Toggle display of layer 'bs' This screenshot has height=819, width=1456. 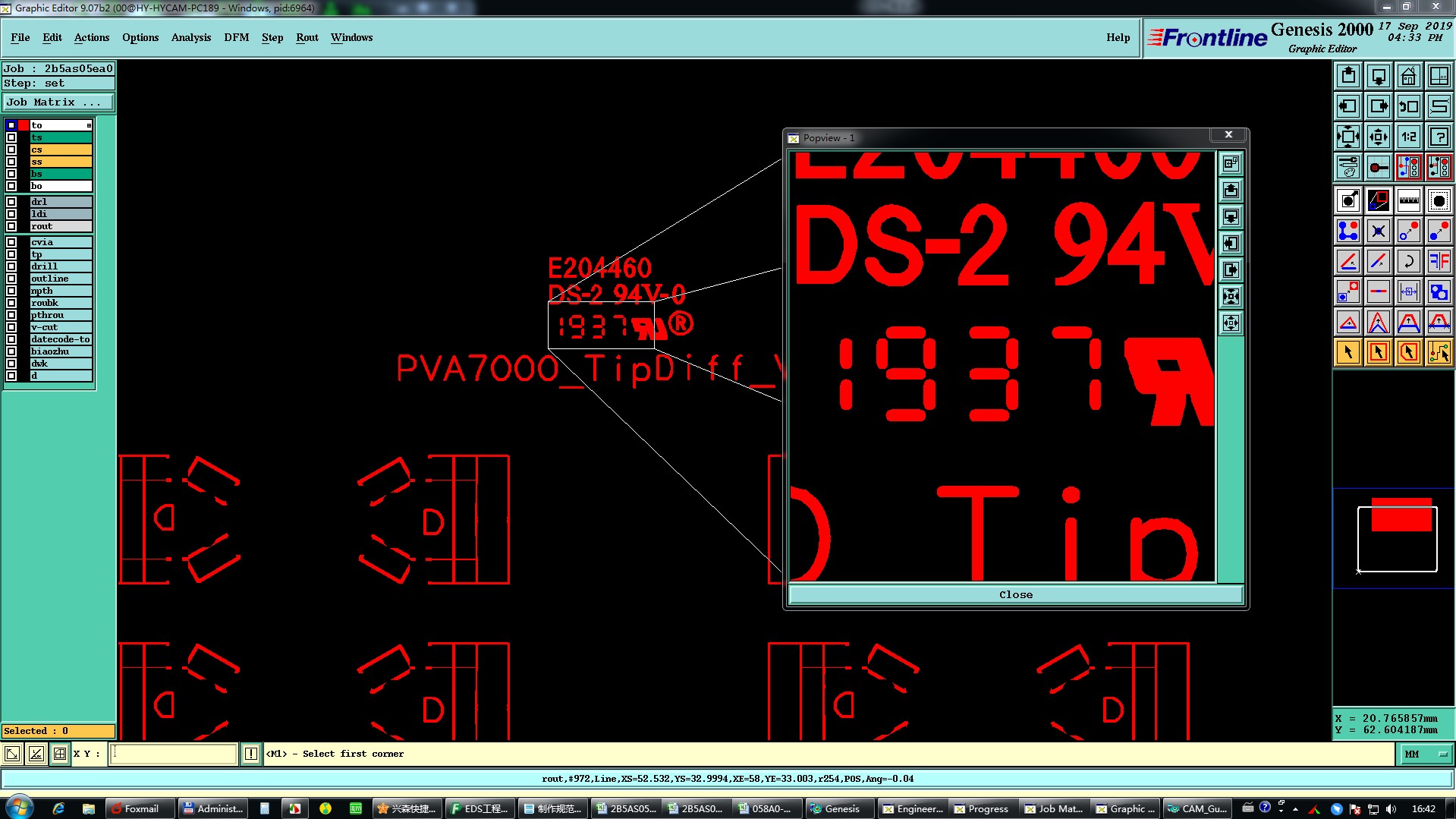coord(11,174)
